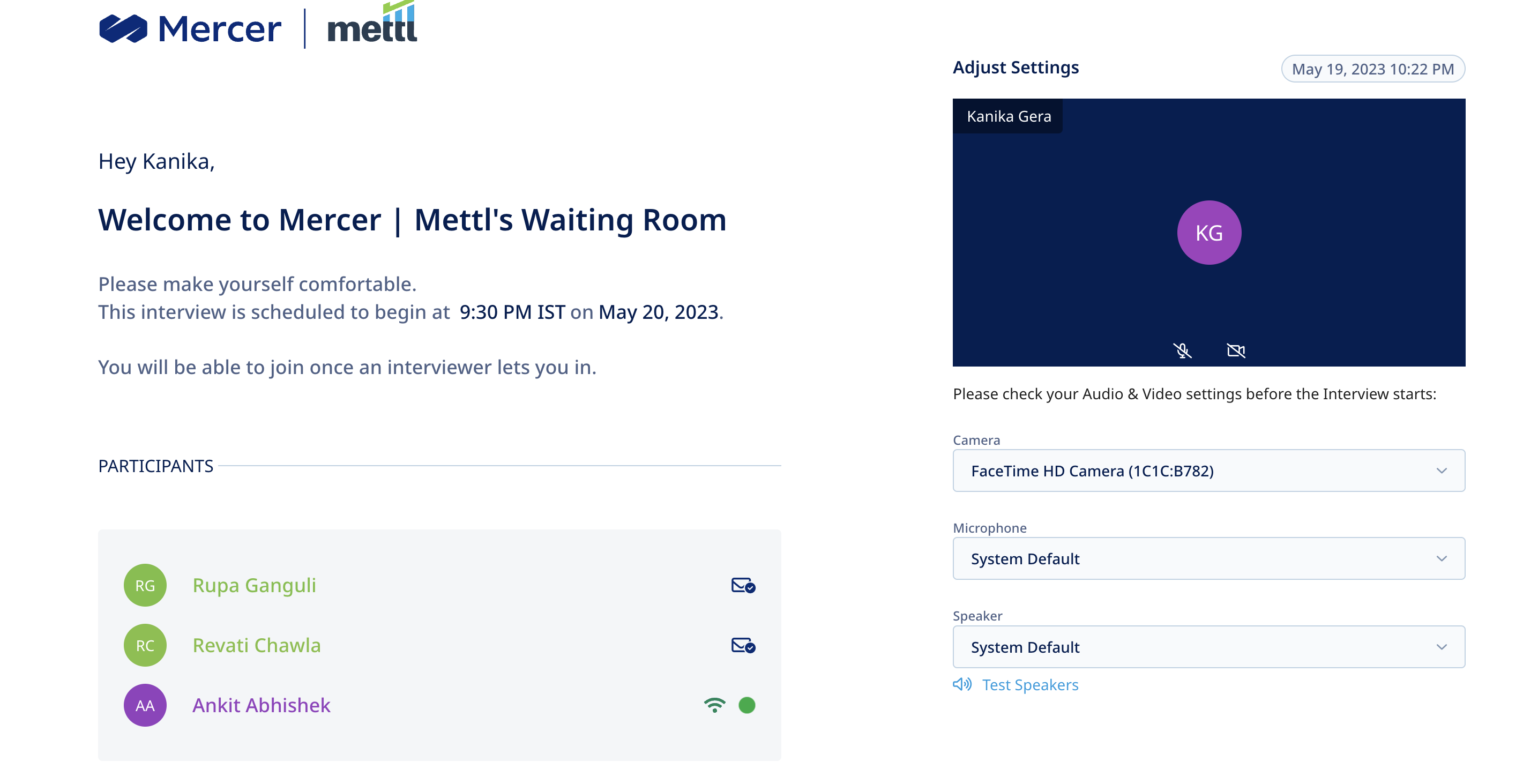This screenshot has height=784, width=1523.
Task: Click Revati Chawla's email confirmed icon
Action: (743, 645)
